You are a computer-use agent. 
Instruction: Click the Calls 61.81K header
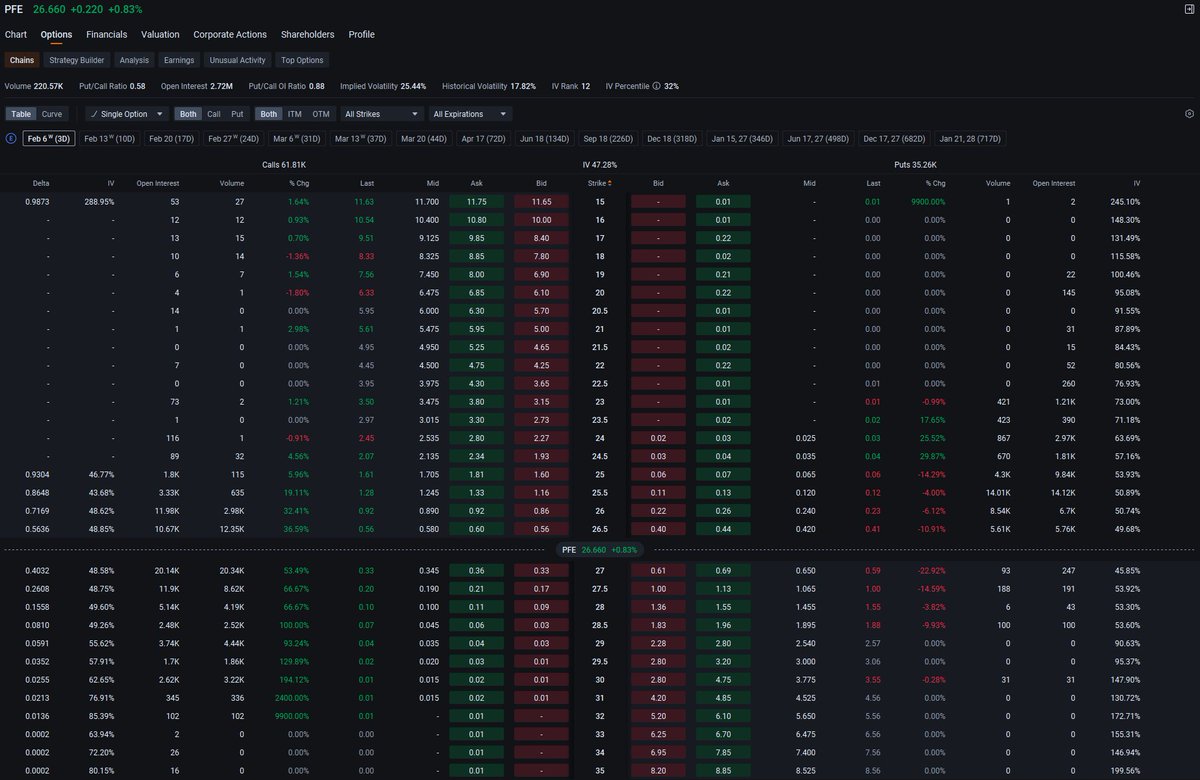pos(284,164)
